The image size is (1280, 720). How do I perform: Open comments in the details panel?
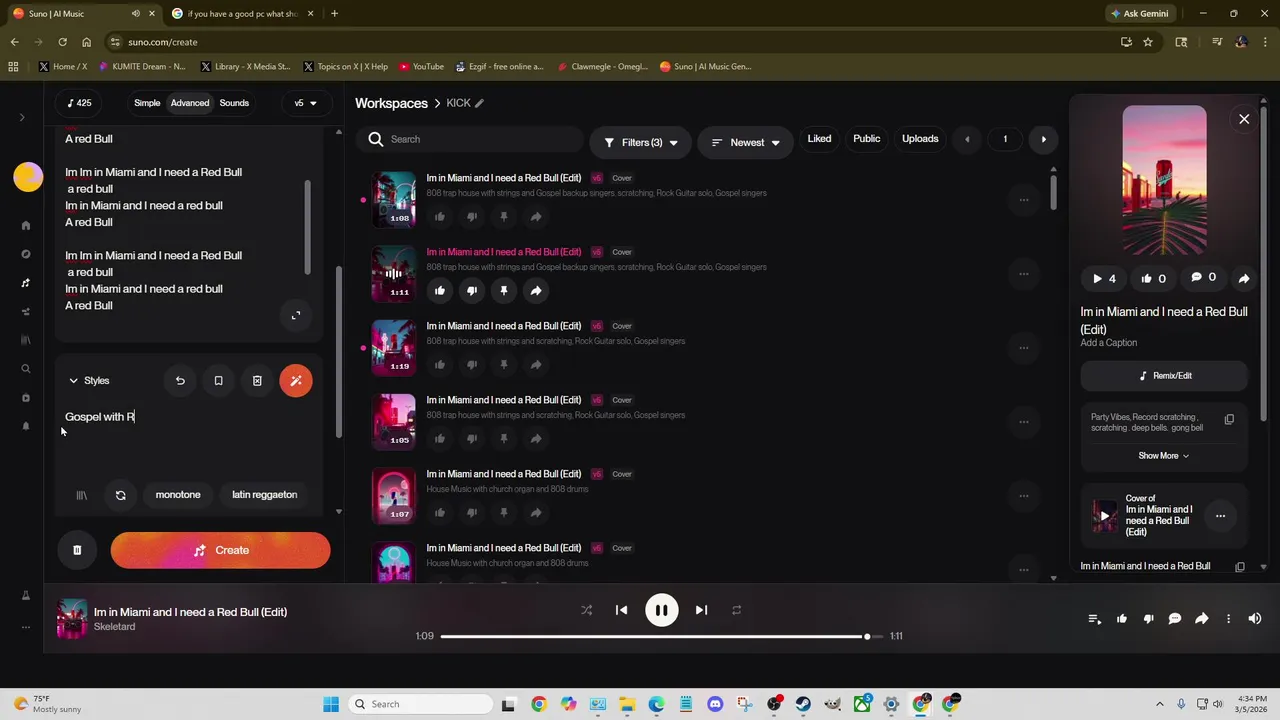point(1203,278)
